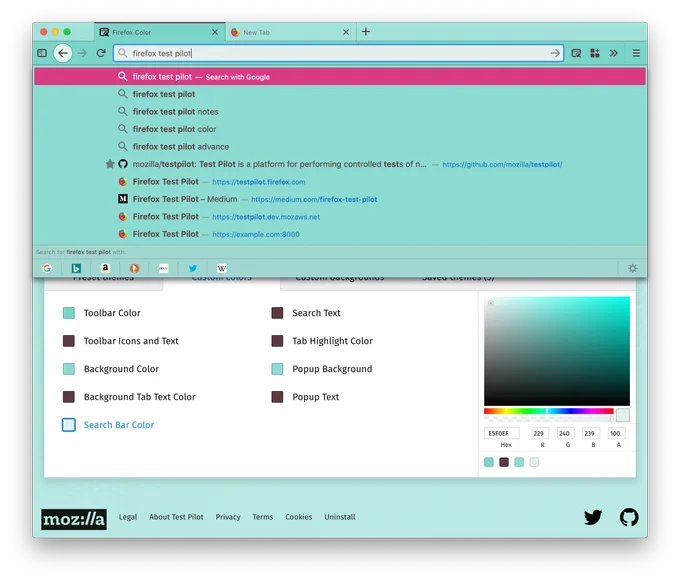Image resolution: width=680 pixels, height=581 pixels.
Task: Select the Search Bar Color swatch
Action: [69, 425]
